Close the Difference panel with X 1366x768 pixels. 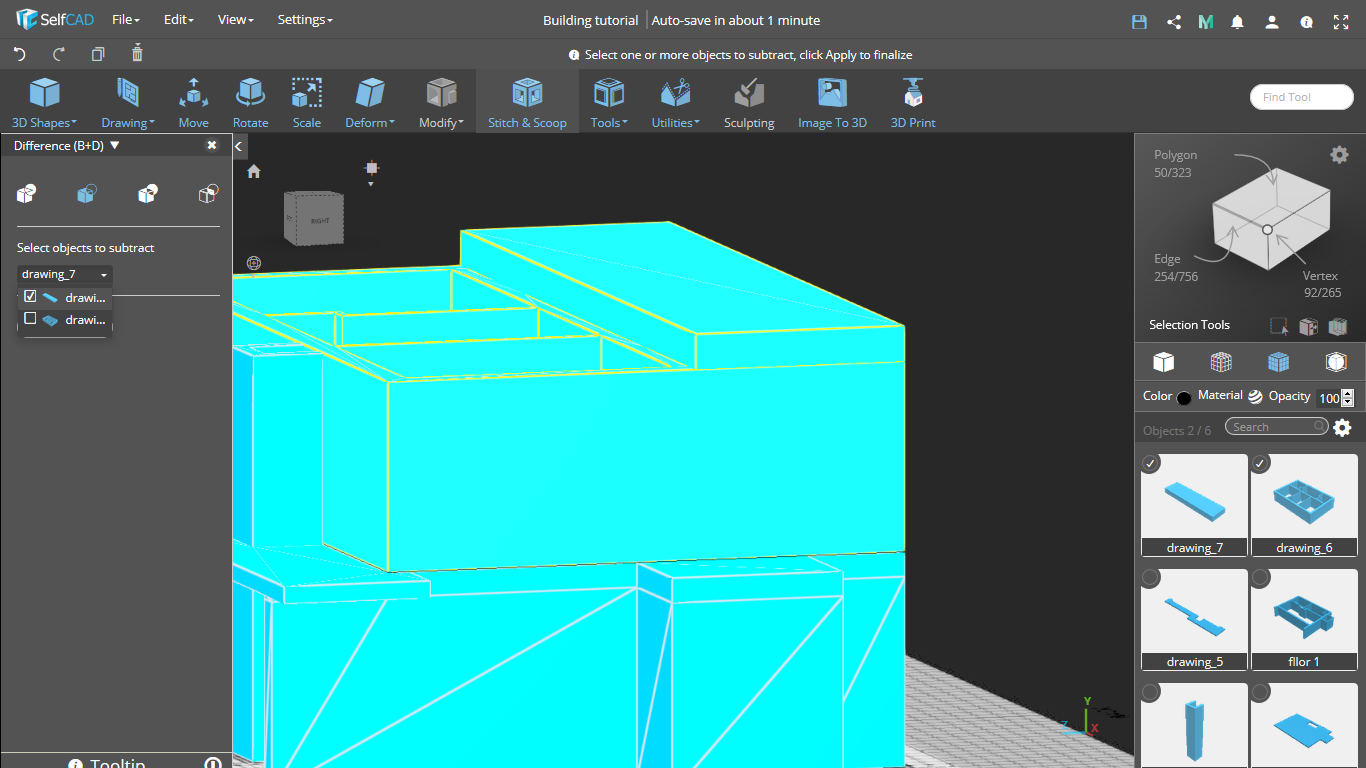pos(212,145)
